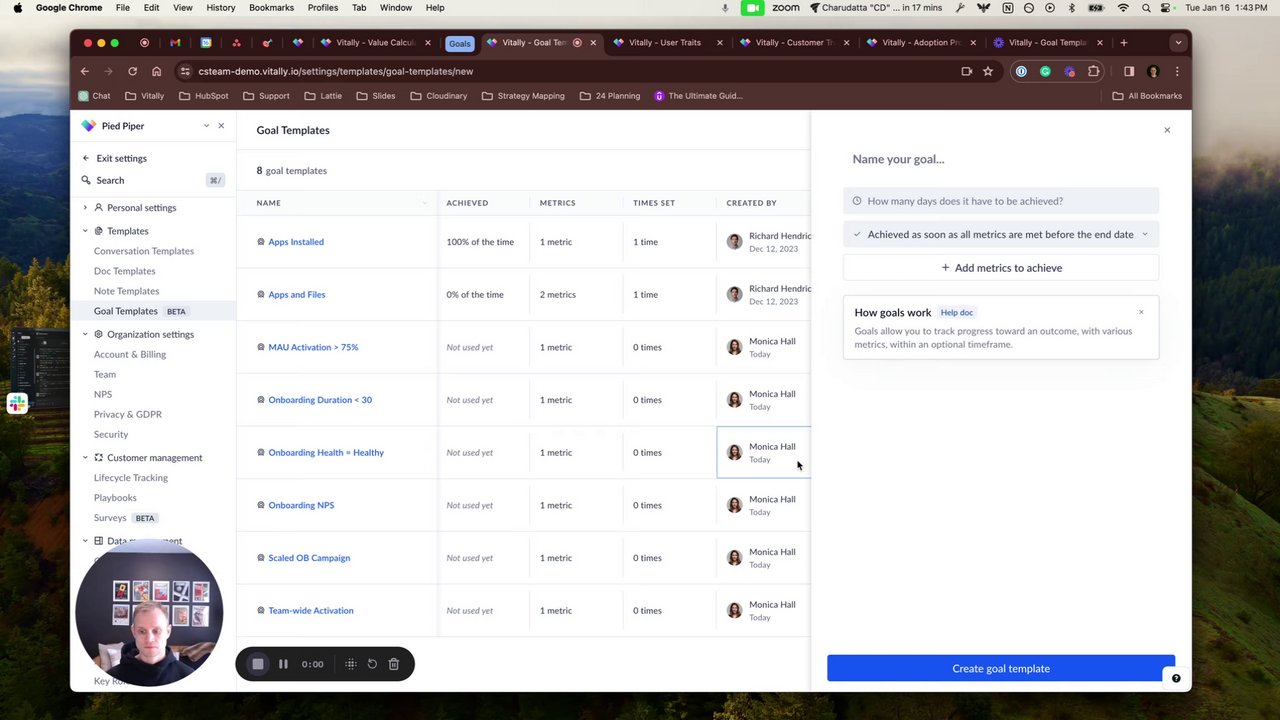
Task: Click the days to achieve field
Action: [1001, 201]
